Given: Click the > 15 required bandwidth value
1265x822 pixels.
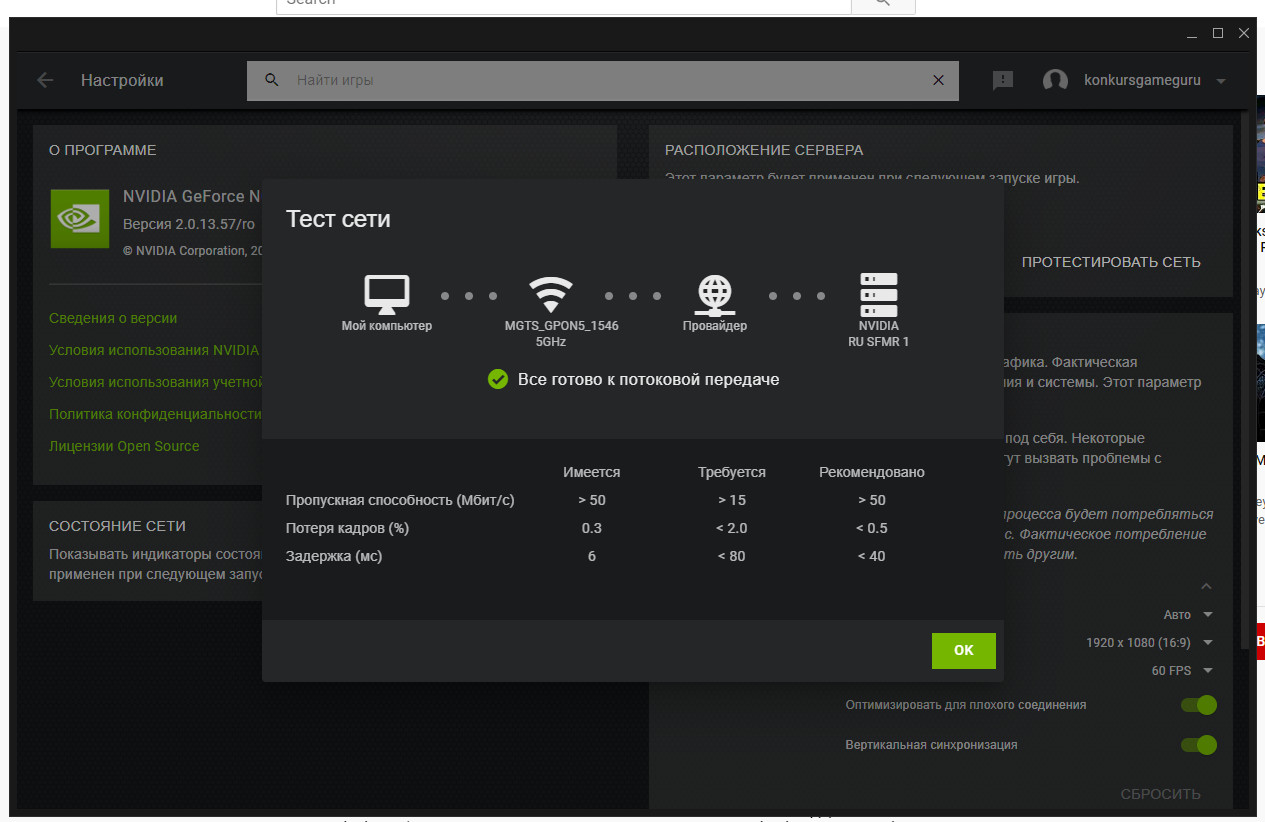Looking at the screenshot, I should [732, 500].
